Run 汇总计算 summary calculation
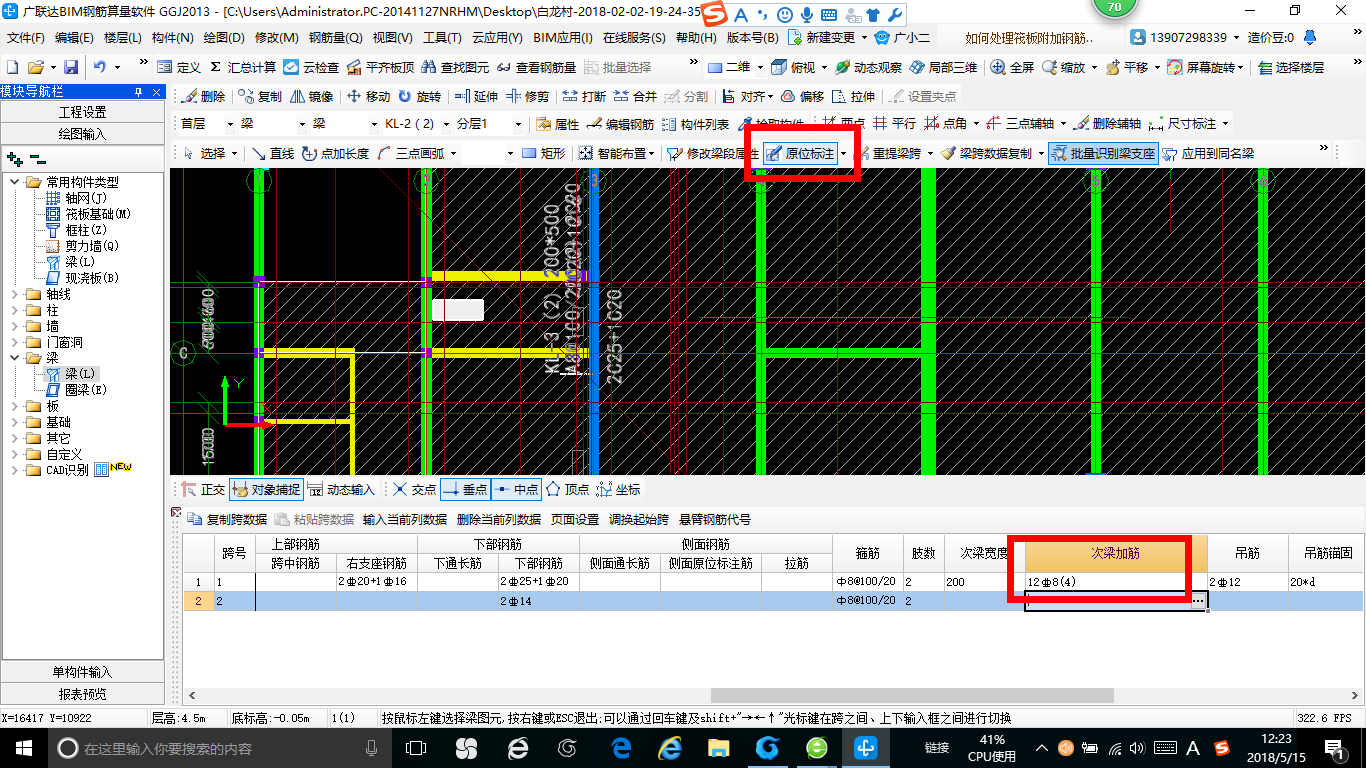1366x768 pixels. pyautogui.click(x=243, y=67)
